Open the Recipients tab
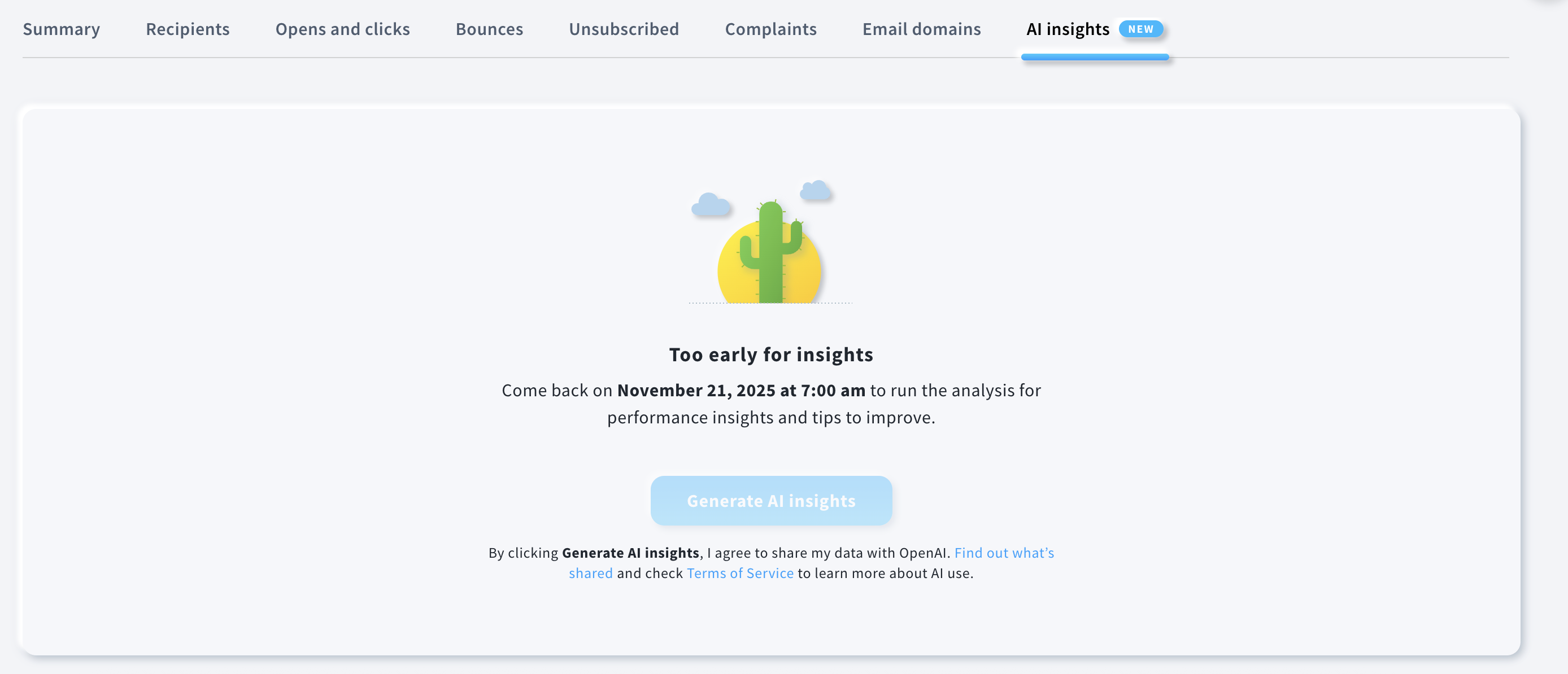Image resolution: width=1568 pixels, height=674 pixels. (x=187, y=29)
